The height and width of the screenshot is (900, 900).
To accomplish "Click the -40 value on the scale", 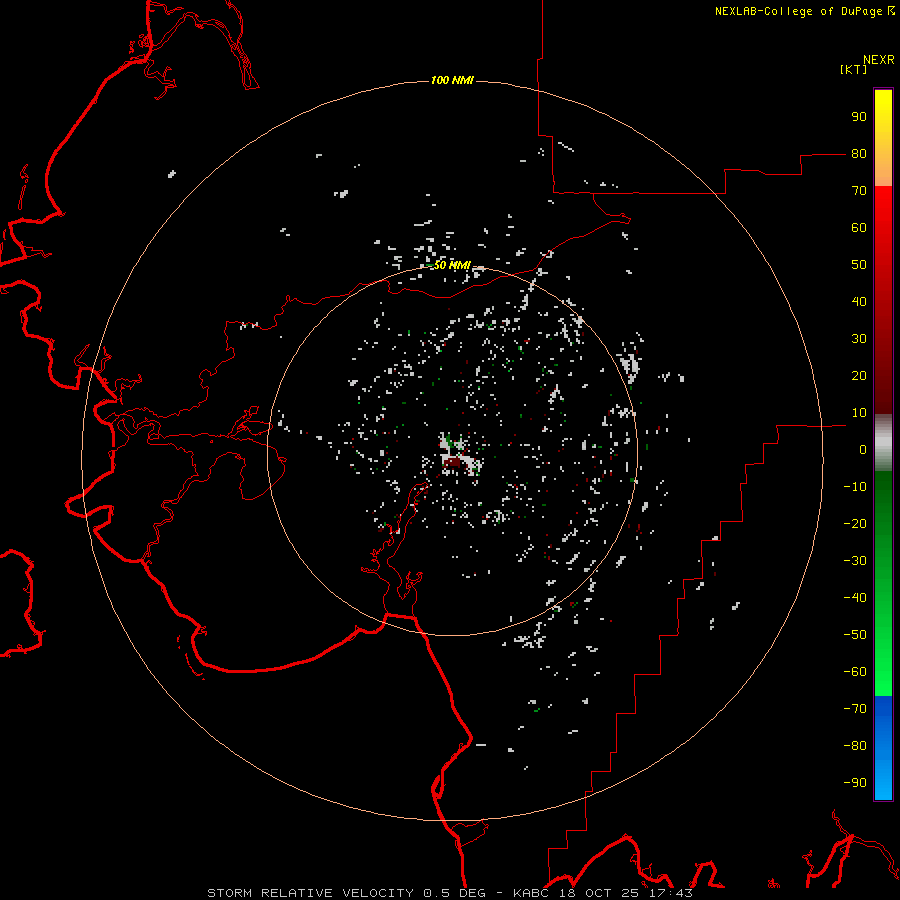I will tap(855, 598).
